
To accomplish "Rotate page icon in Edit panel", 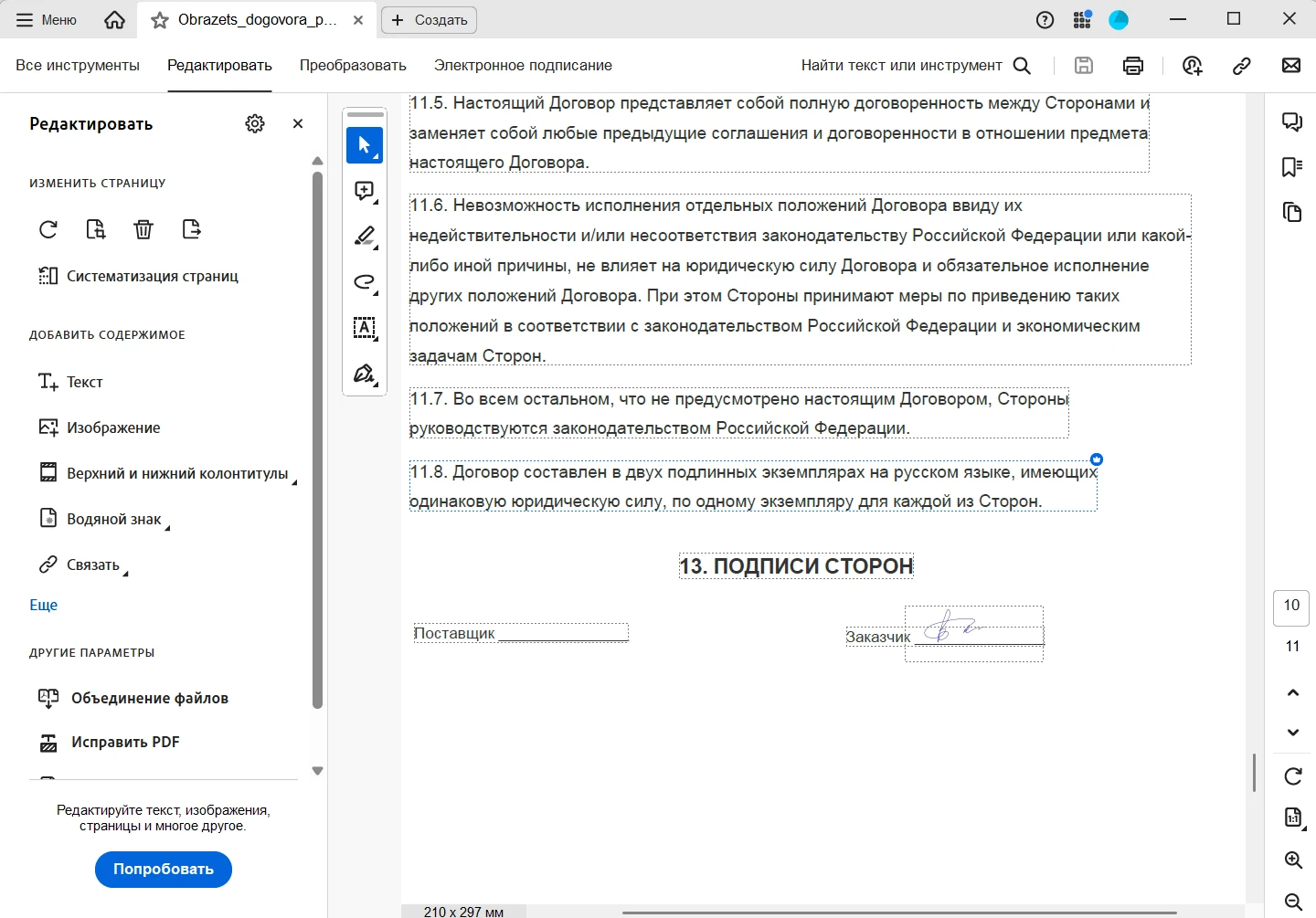I will (48, 229).
